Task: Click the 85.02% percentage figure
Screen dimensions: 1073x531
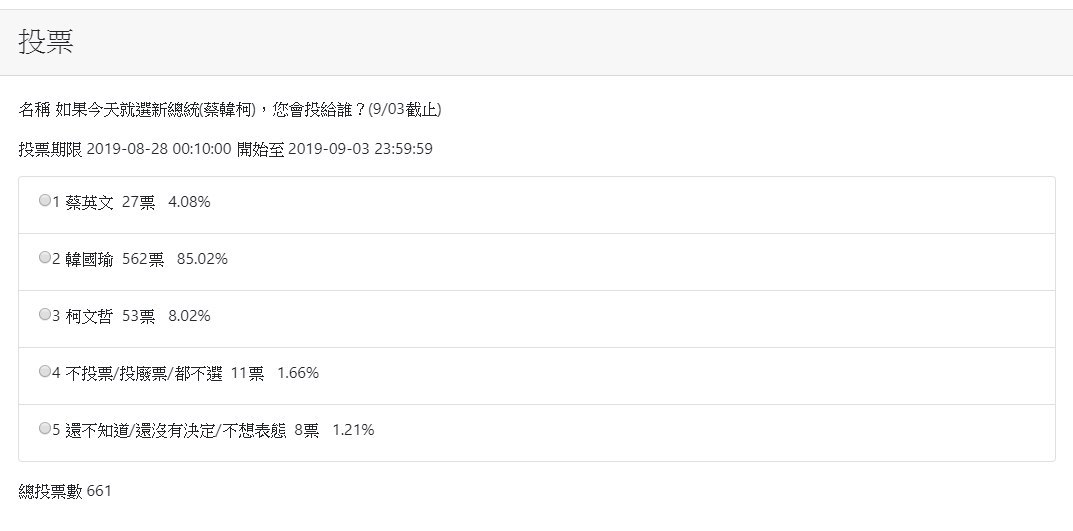Action: [x=202, y=259]
